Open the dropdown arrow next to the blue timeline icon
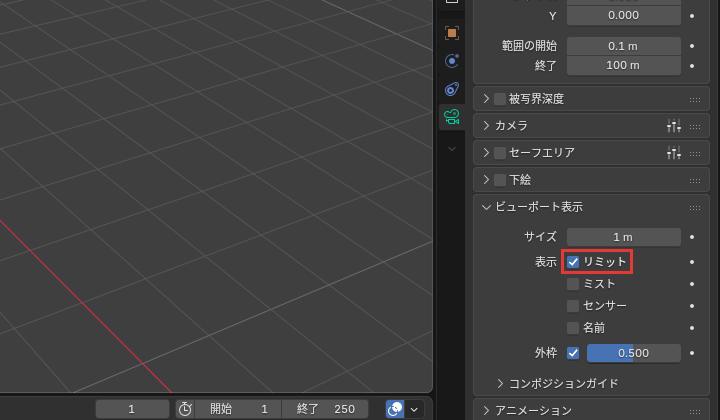Image resolution: width=720 pixels, height=420 pixels. (414, 409)
